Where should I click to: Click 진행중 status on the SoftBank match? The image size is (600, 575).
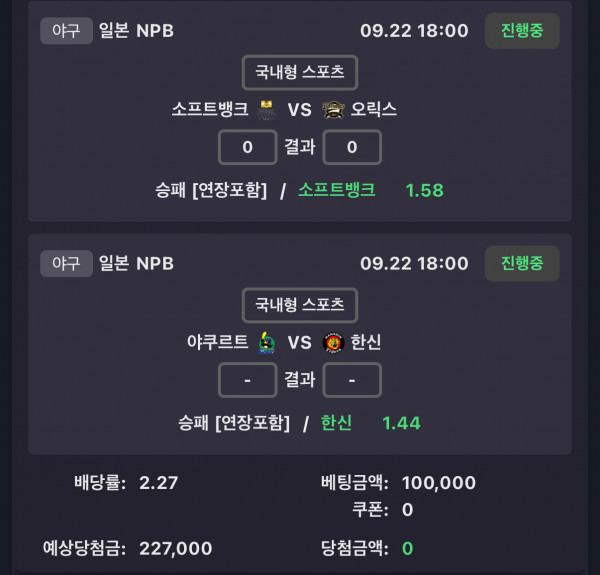(x=522, y=30)
